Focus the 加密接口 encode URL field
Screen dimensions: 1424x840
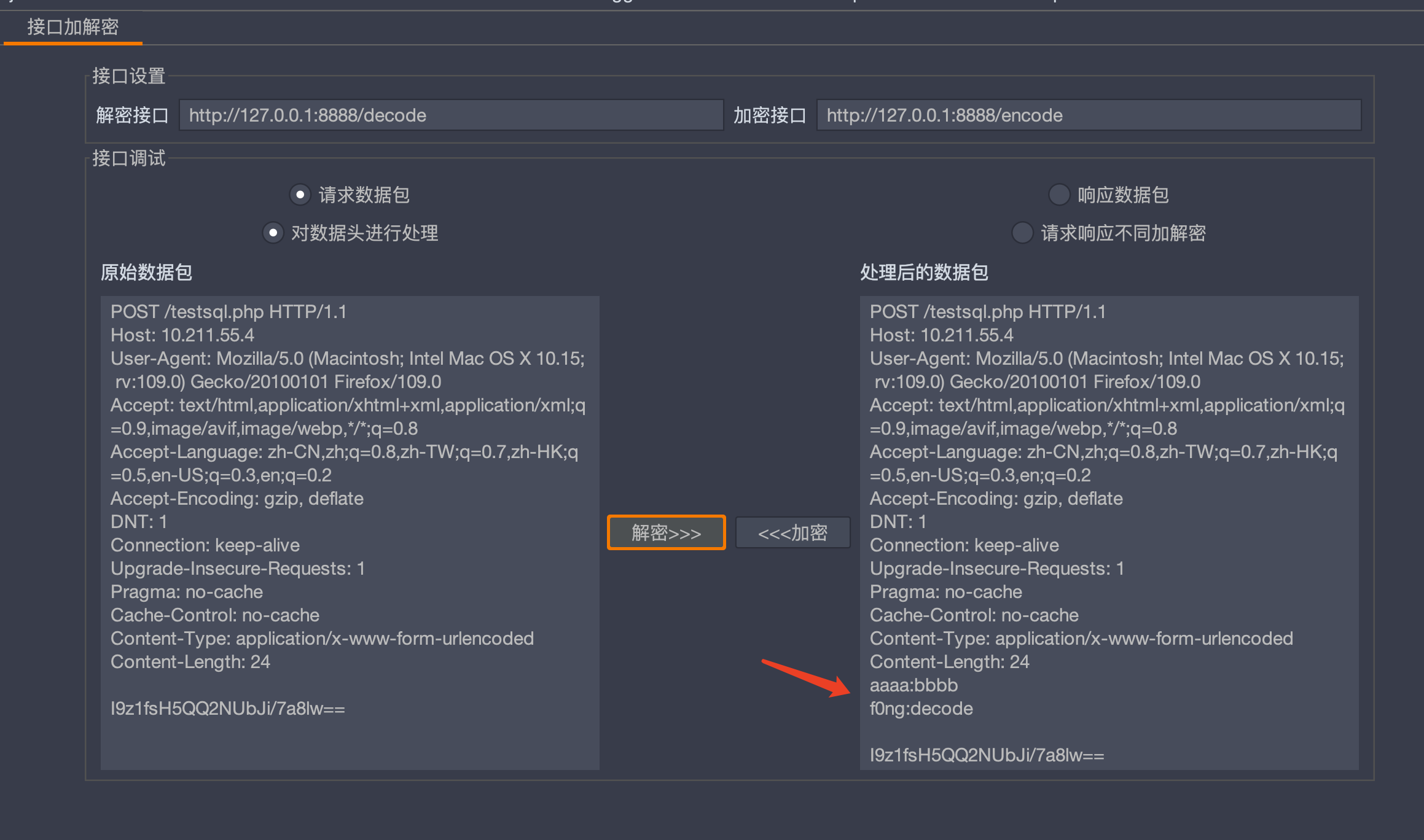coord(1089,115)
